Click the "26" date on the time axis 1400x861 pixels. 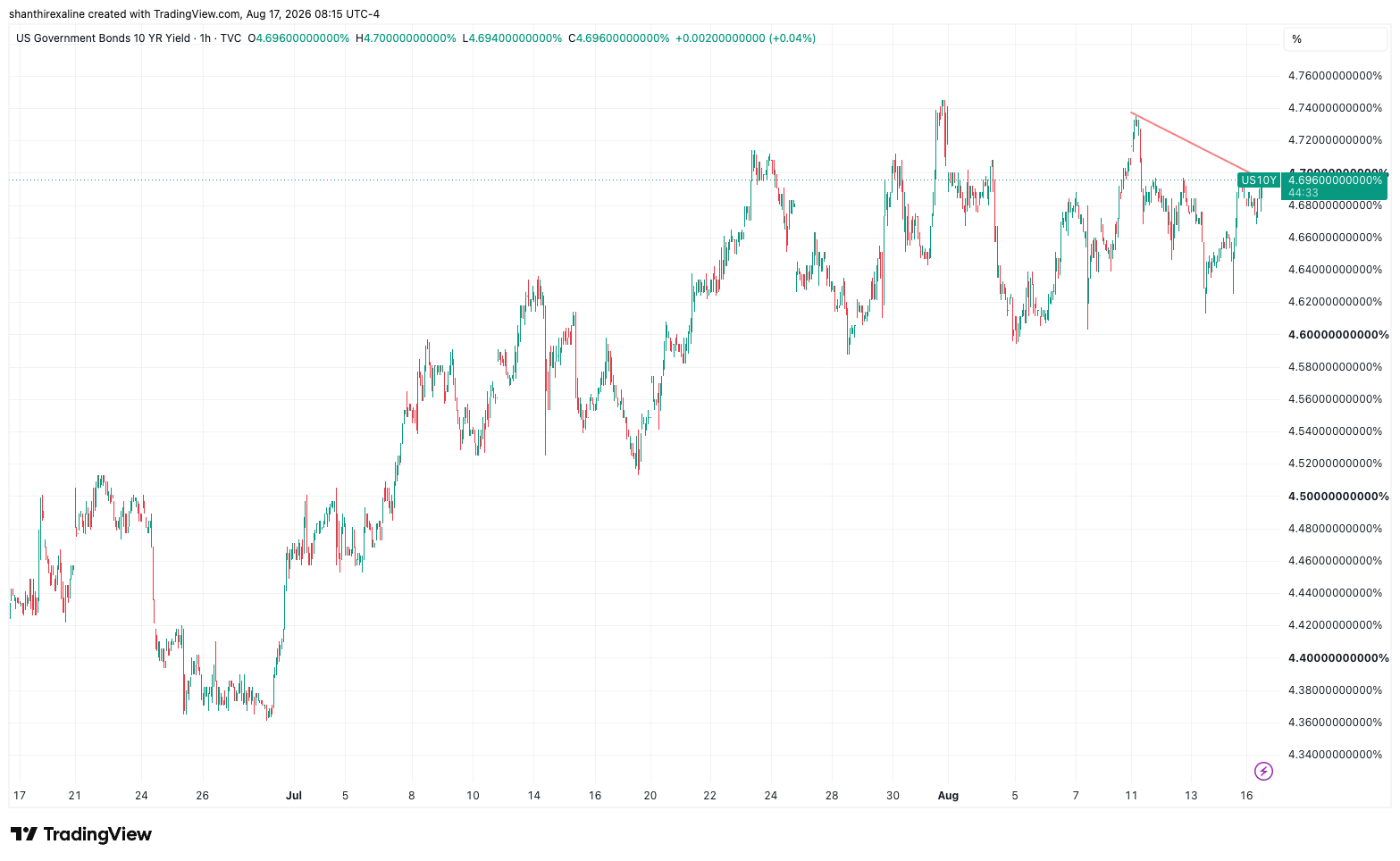[x=203, y=796]
